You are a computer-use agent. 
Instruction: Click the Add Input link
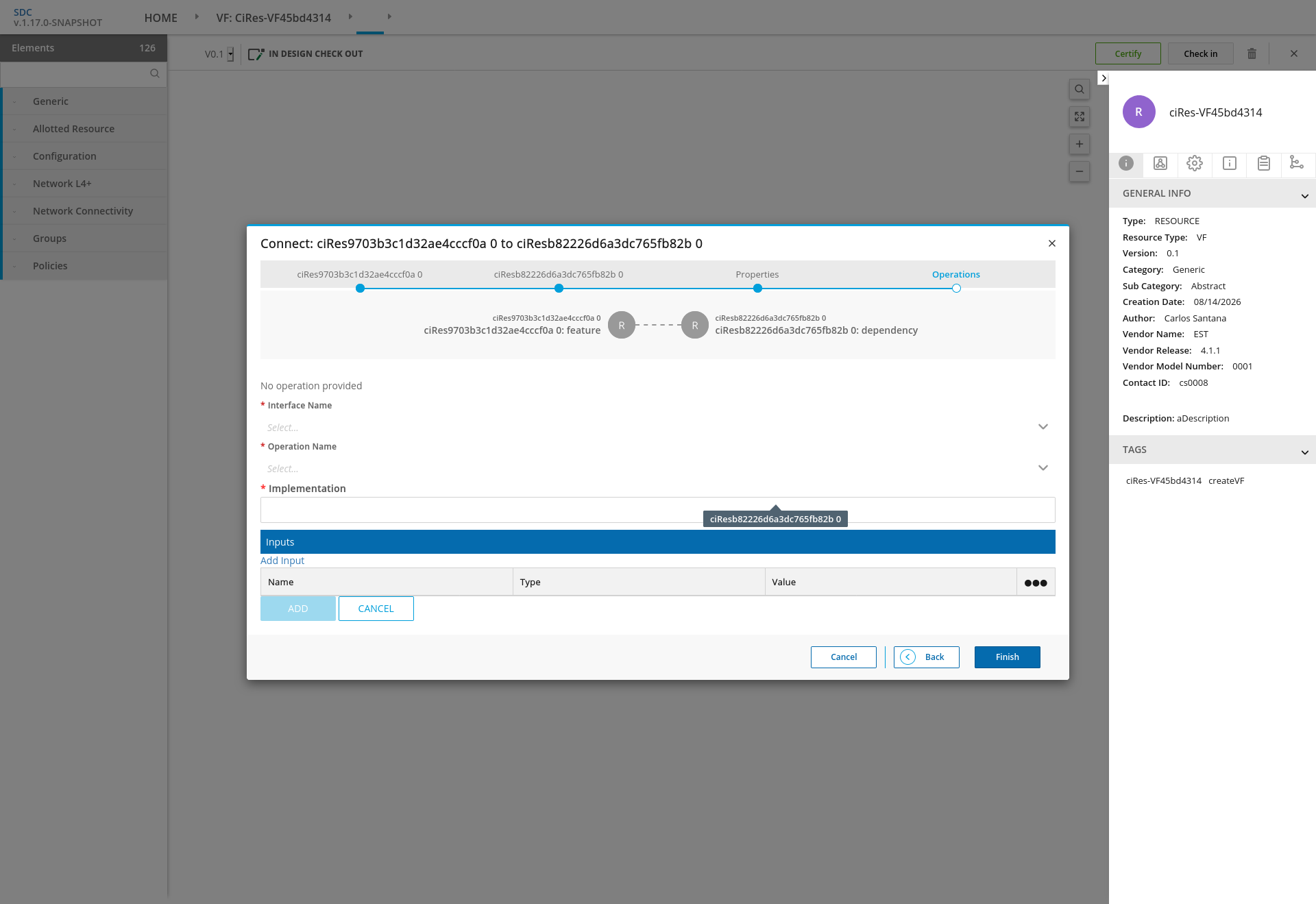tap(282, 561)
